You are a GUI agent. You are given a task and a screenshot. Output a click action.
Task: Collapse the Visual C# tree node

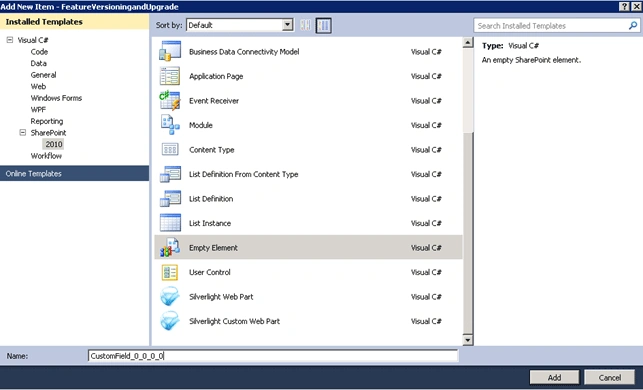coord(10,40)
